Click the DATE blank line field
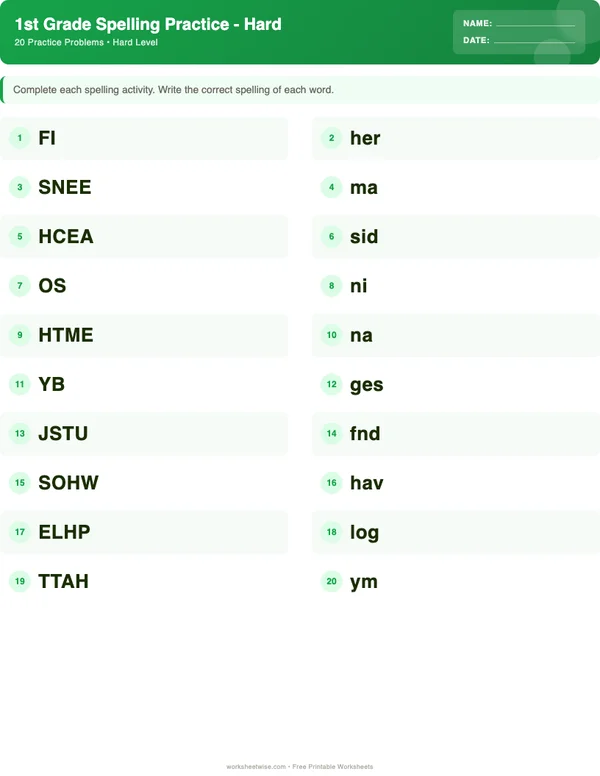600x776 pixels. (534, 41)
